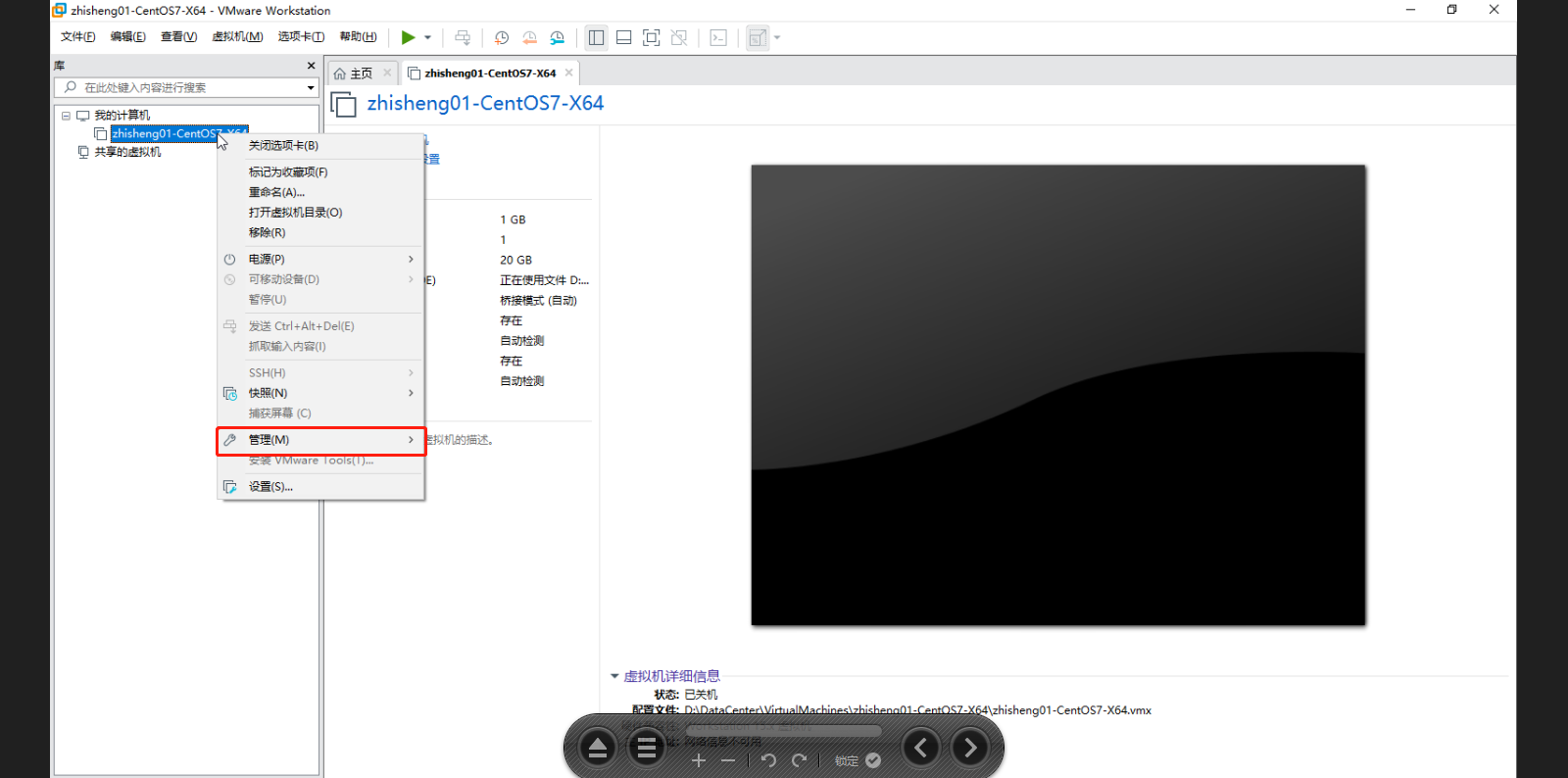Enter full screen mode icon in toolbar
Image resolution: width=1568 pixels, height=778 pixels.
click(651, 37)
